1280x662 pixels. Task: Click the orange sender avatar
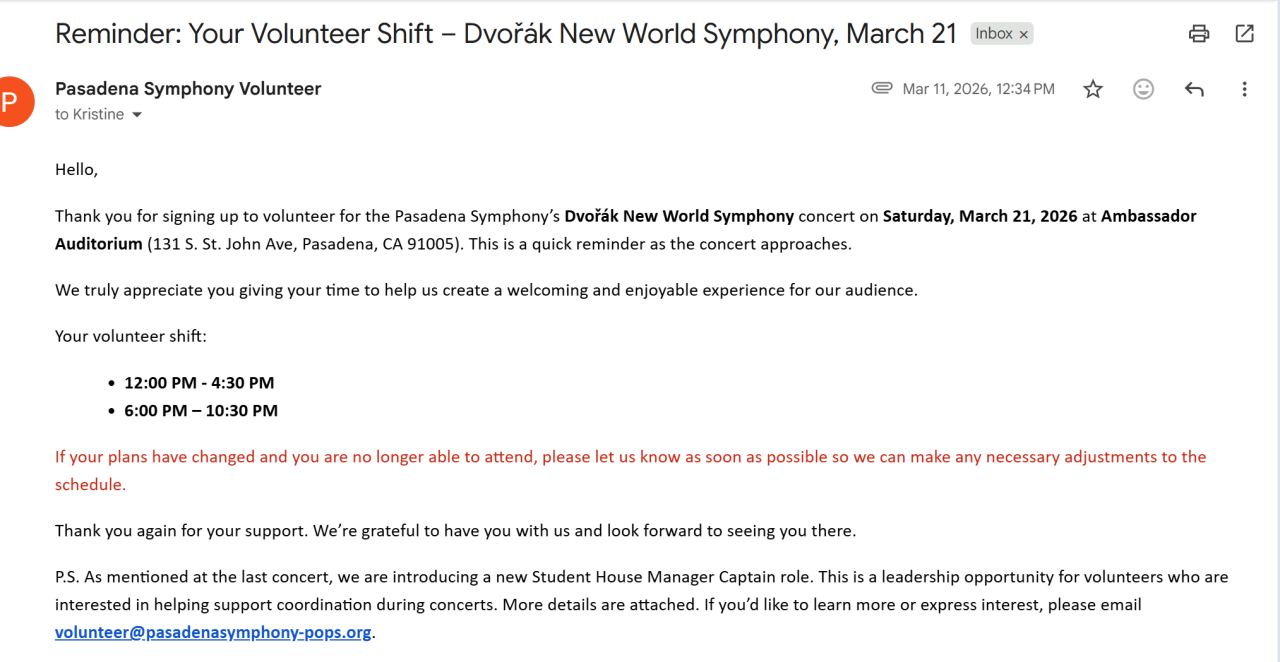pyautogui.click(x=14, y=101)
